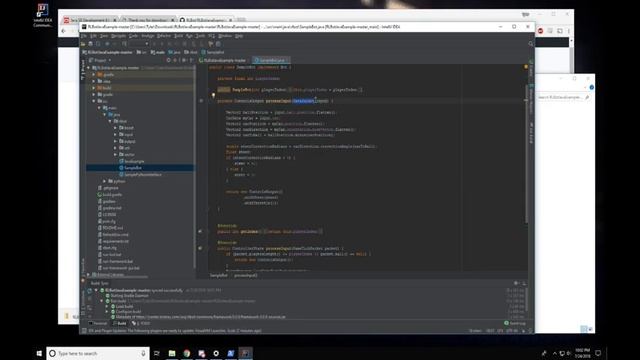
Task: Open File Explorer from the taskbar
Action: [x=172, y=353]
